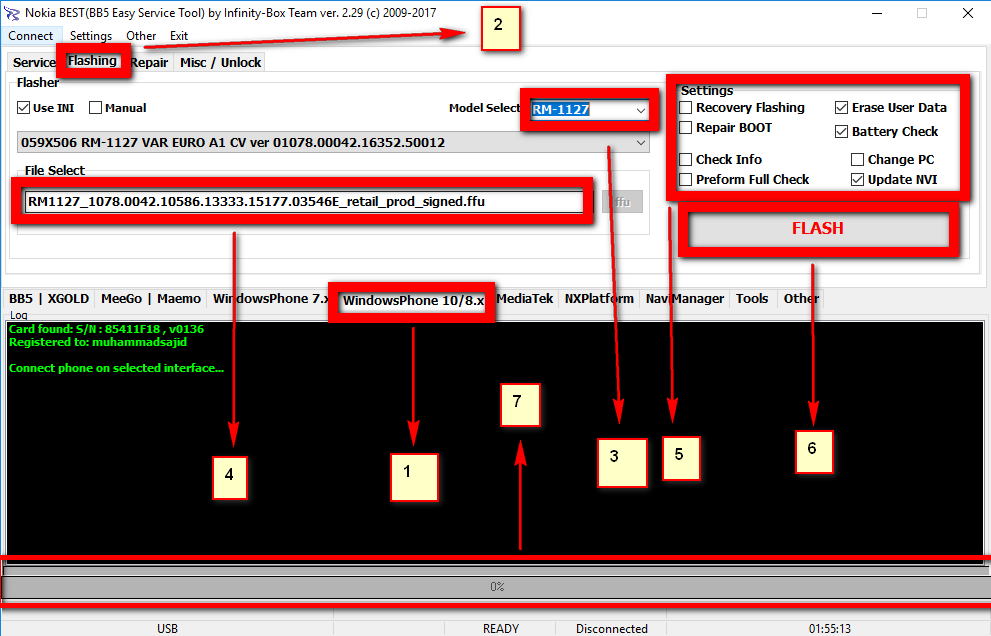
Task: Select the BB5 | XGOLD platform tab
Action: (x=49, y=298)
